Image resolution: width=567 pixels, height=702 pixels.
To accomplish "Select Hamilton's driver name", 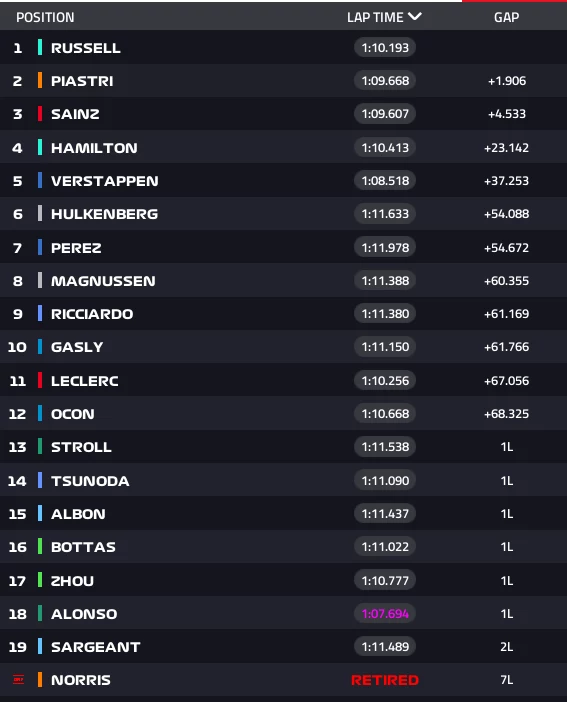I will (94, 148).
